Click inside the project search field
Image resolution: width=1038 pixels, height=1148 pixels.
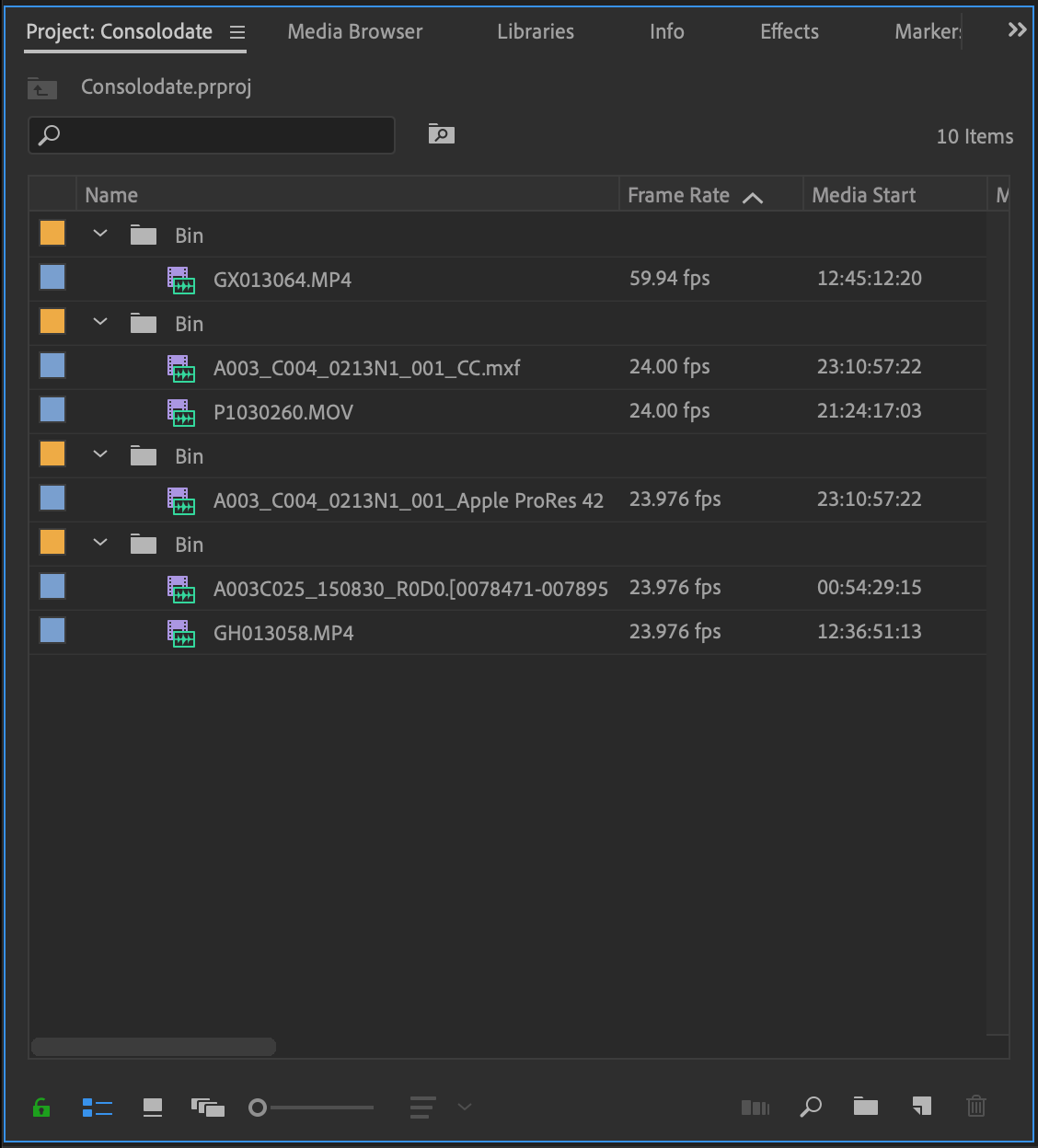[x=212, y=134]
